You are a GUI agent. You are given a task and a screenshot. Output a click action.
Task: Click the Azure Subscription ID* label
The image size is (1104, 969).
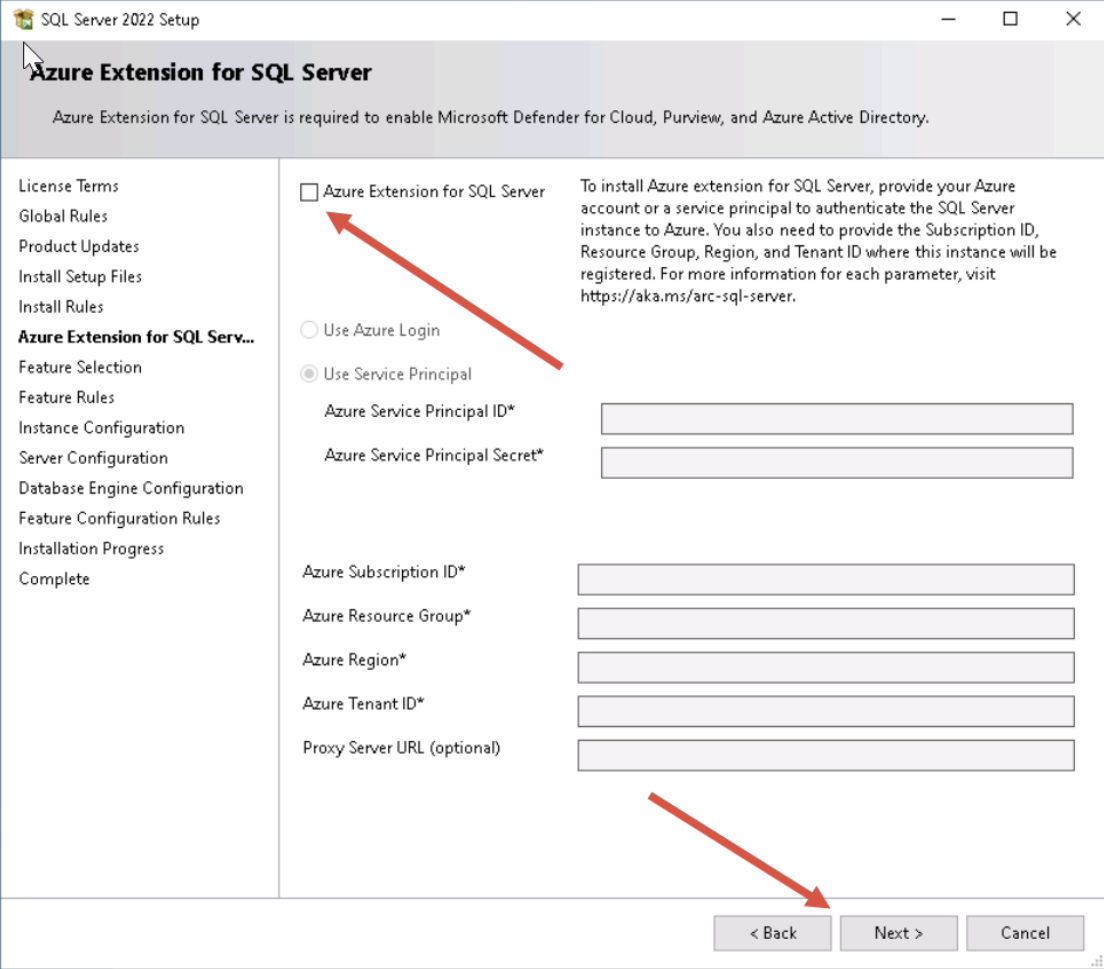click(384, 572)
